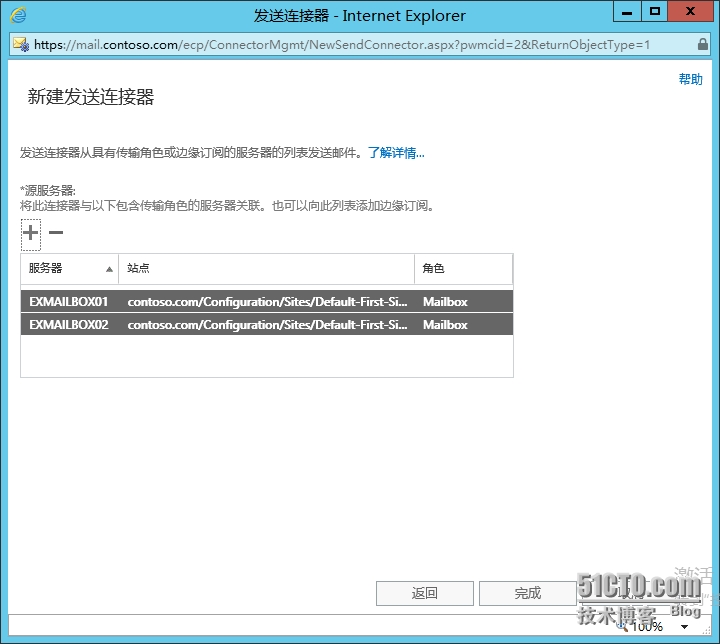Click the zoom magnifier icon in status bar
The height and width of the screenshot is (644, 720).
click(x=623, y=627)
